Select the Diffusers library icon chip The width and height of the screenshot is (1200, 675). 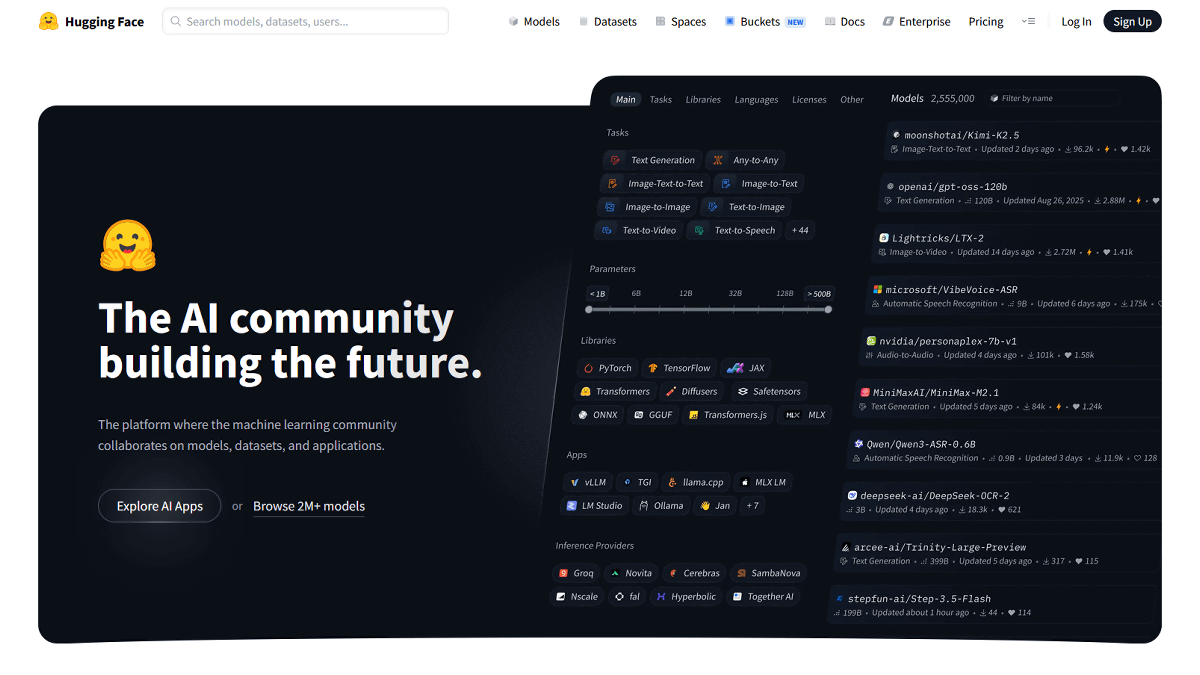point(692,391)
